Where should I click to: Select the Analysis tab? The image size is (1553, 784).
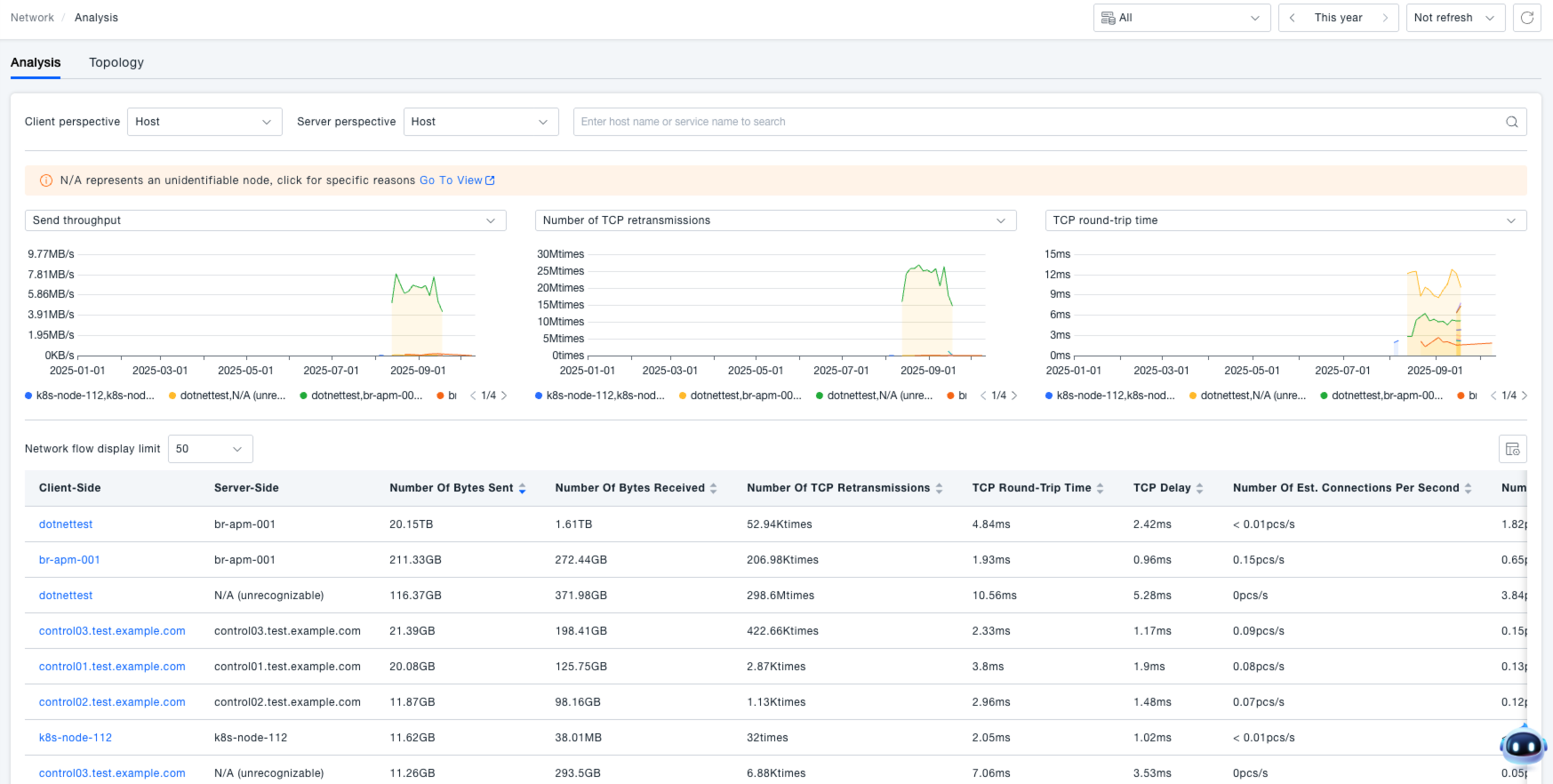click(36, 62)
